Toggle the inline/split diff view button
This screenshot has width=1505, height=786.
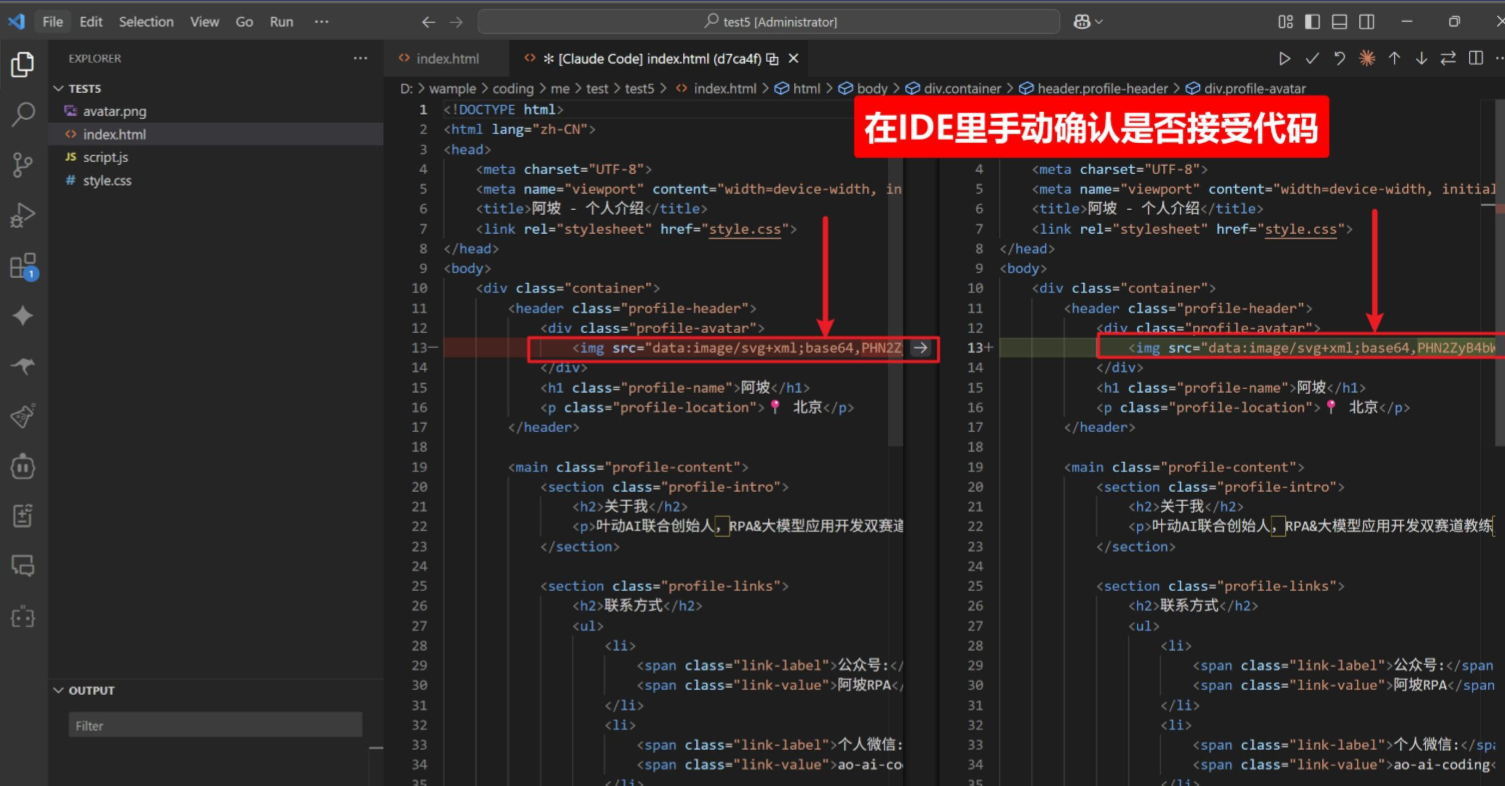pos(1475,59)
